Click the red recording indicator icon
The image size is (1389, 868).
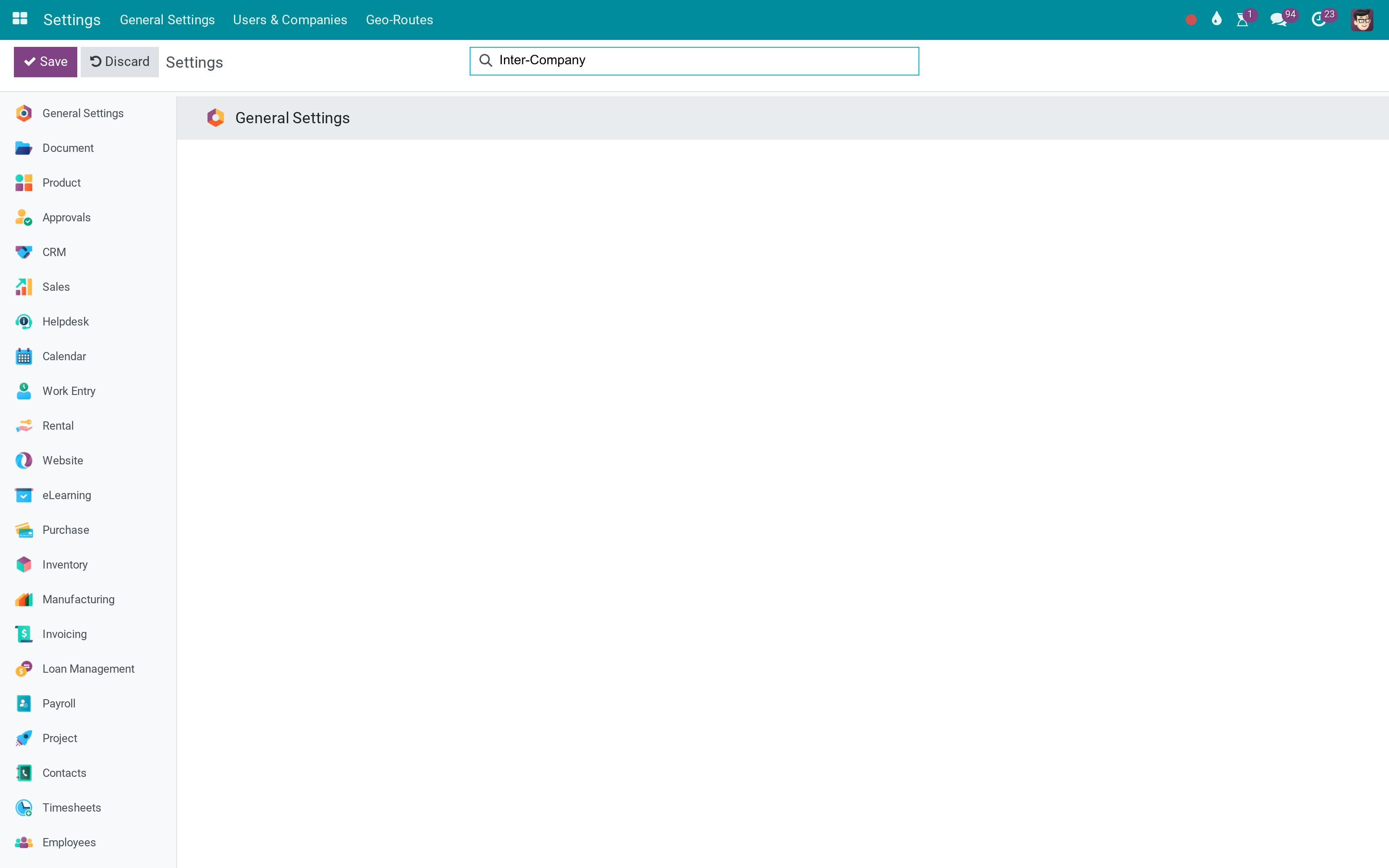1191,20
